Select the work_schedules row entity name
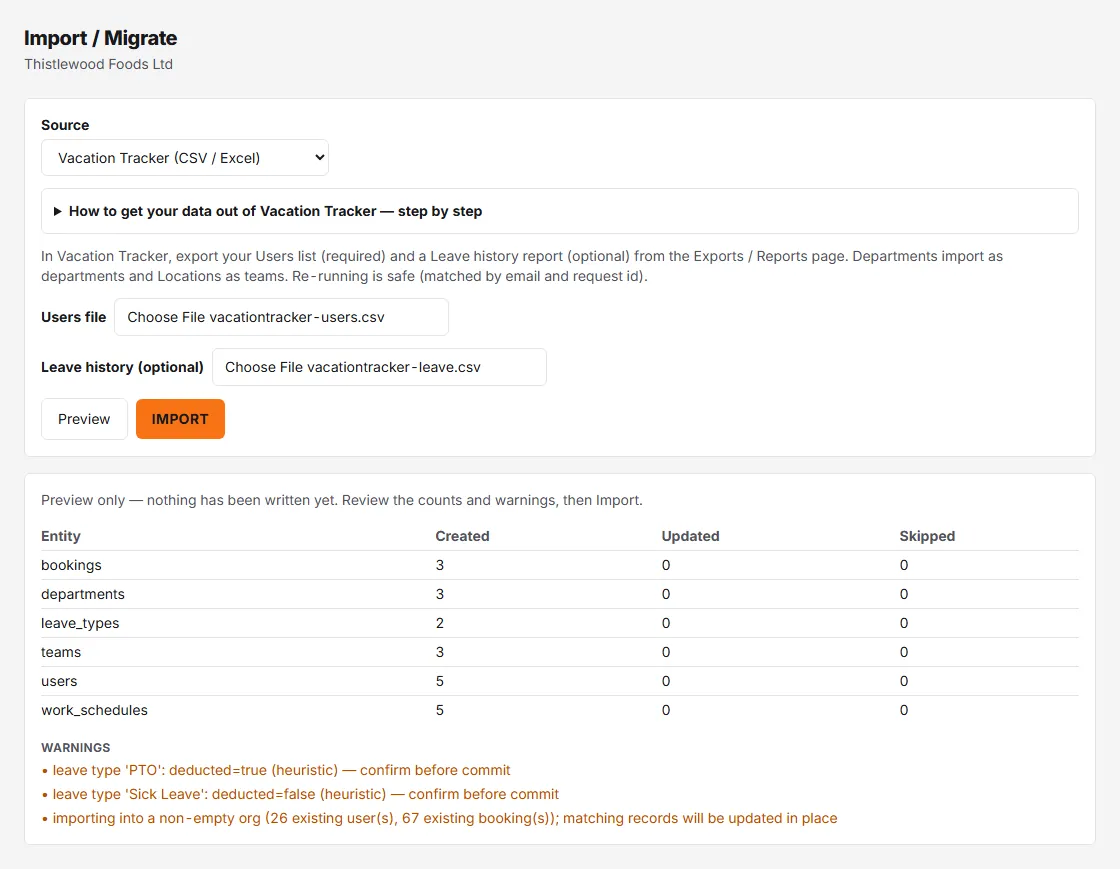Viewport: 1120px width, 869px height. tap(94, 710)
